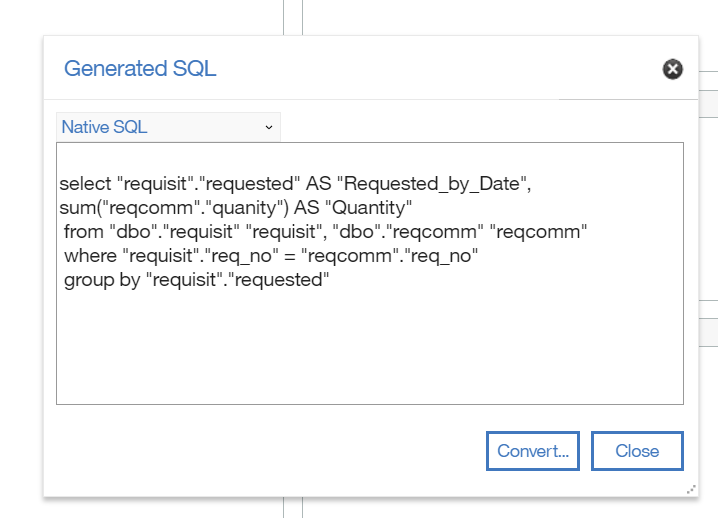The height and width of the screenshot is (518, 718).
Task: Click the "Requested_by_Date" alias text
Action: click(x=431, y=184)
